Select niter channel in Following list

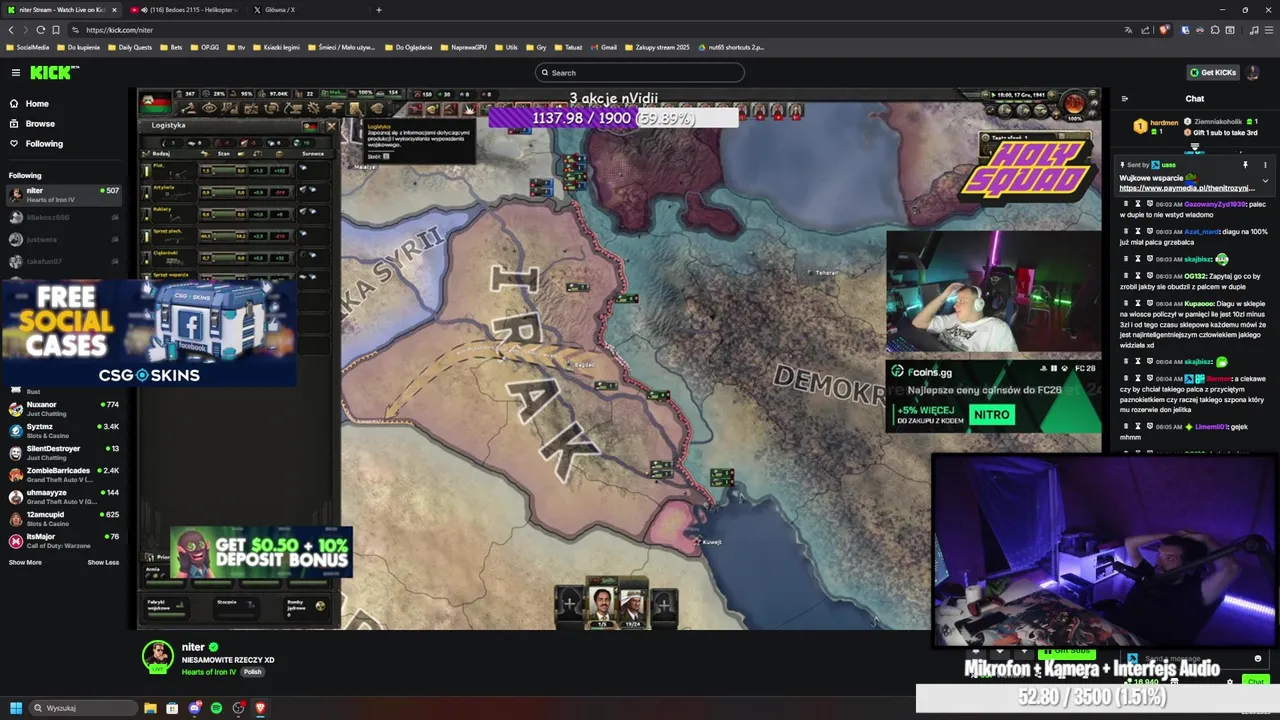pos(64,194)
